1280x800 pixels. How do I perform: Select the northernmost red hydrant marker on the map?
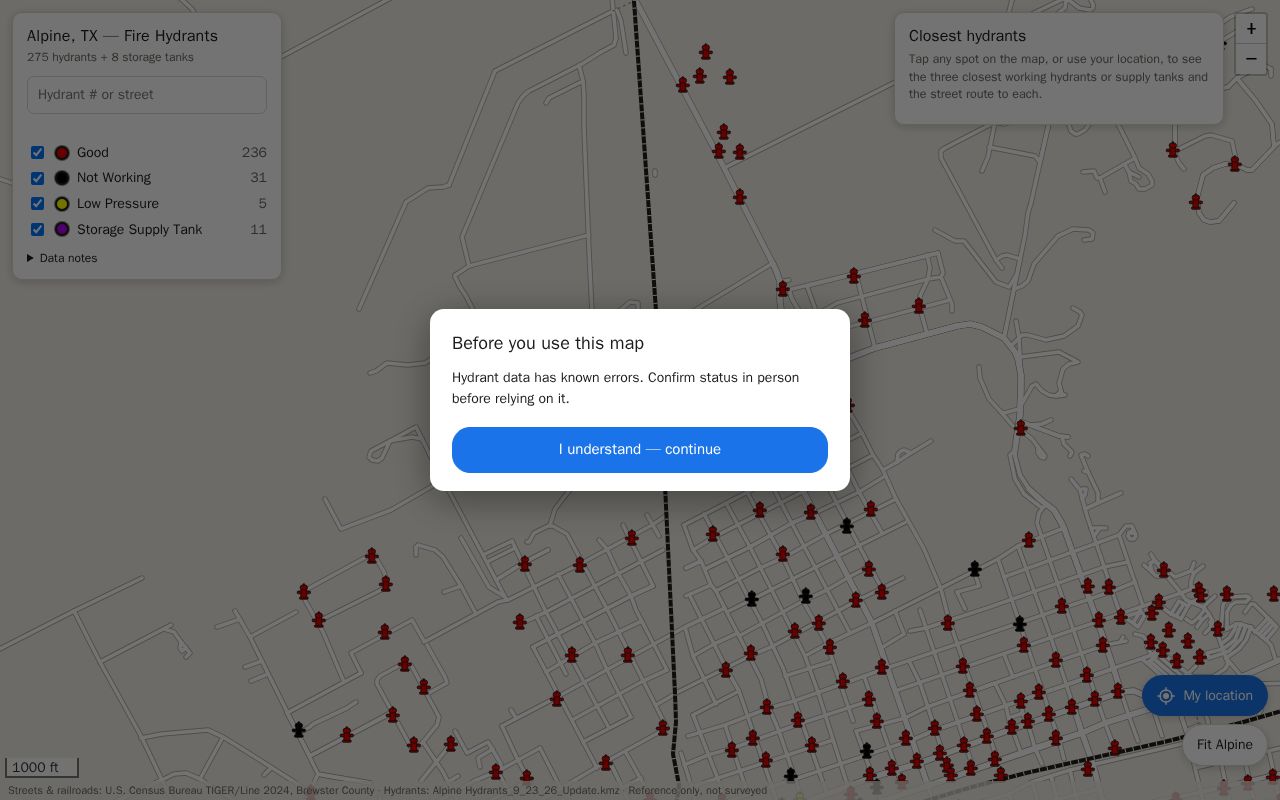(x=706, y=52)
